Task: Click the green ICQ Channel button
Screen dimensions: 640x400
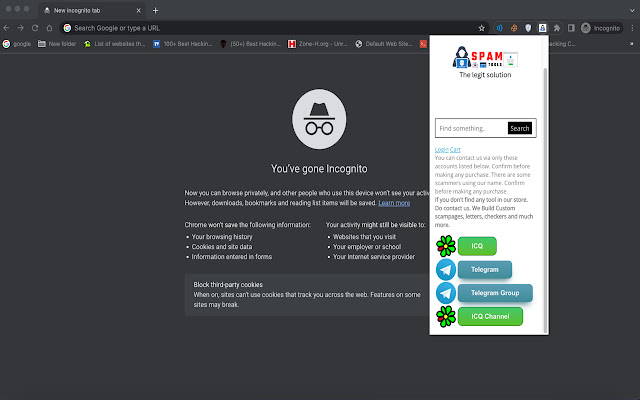Action: pyautogui.click(x=490, y=316)
